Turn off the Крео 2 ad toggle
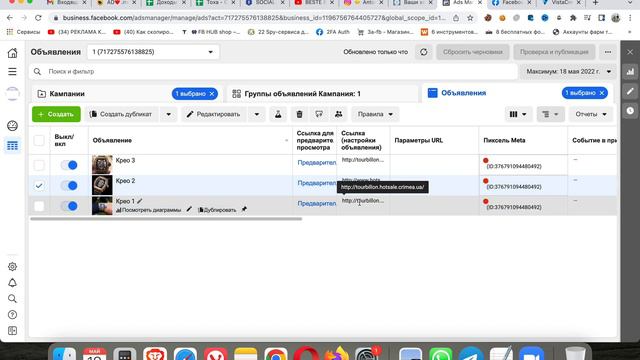 69,185
